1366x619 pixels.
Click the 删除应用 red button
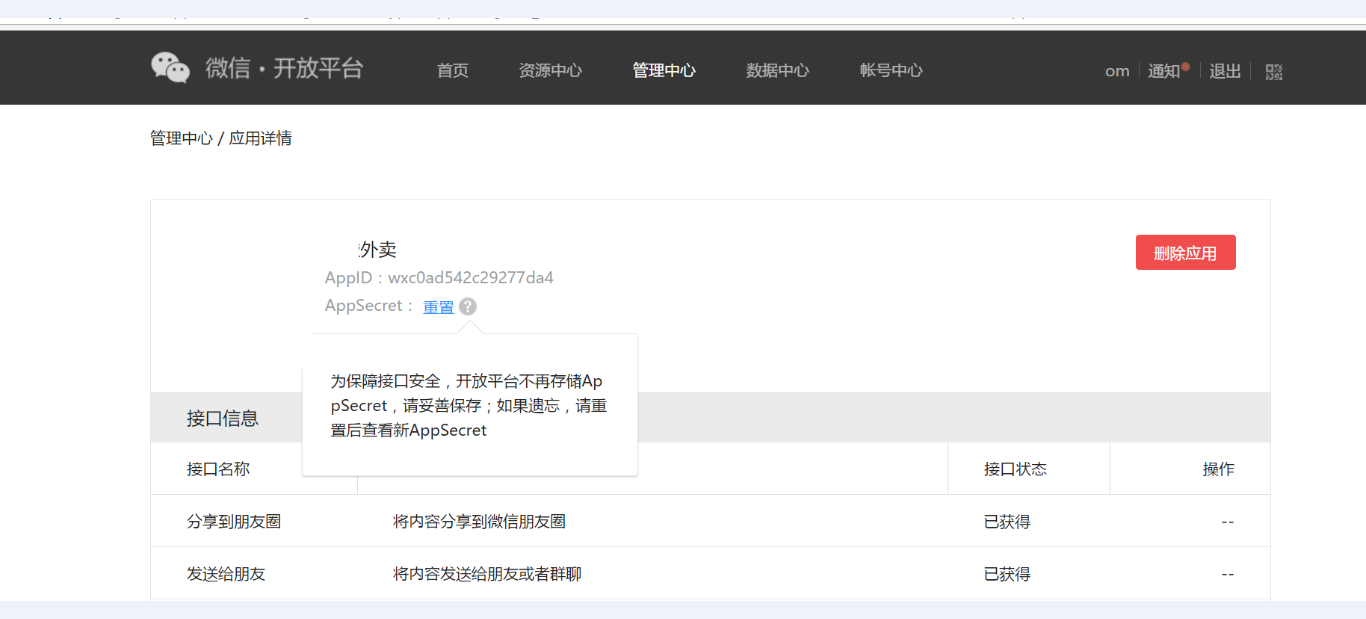1186,253
